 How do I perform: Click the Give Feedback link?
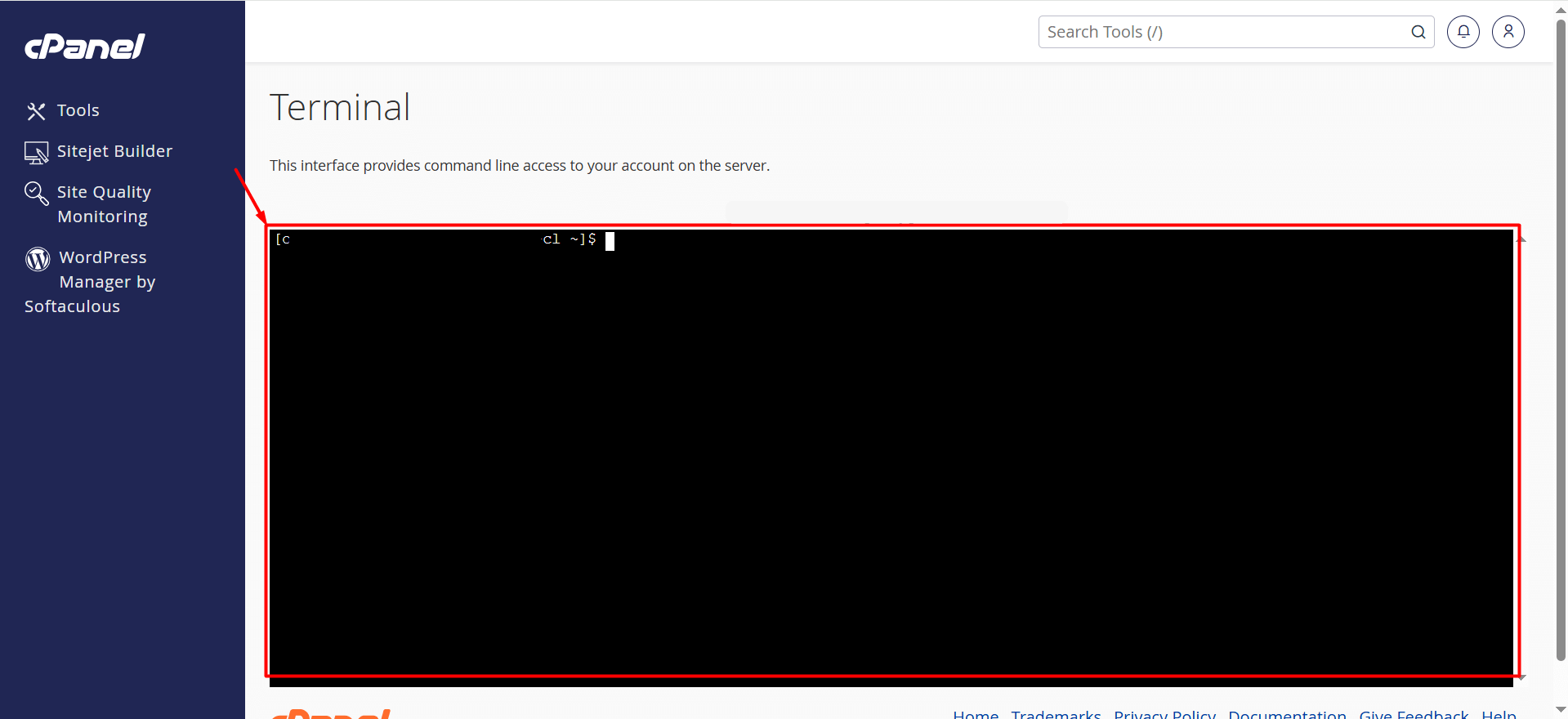coord(1414,714)
